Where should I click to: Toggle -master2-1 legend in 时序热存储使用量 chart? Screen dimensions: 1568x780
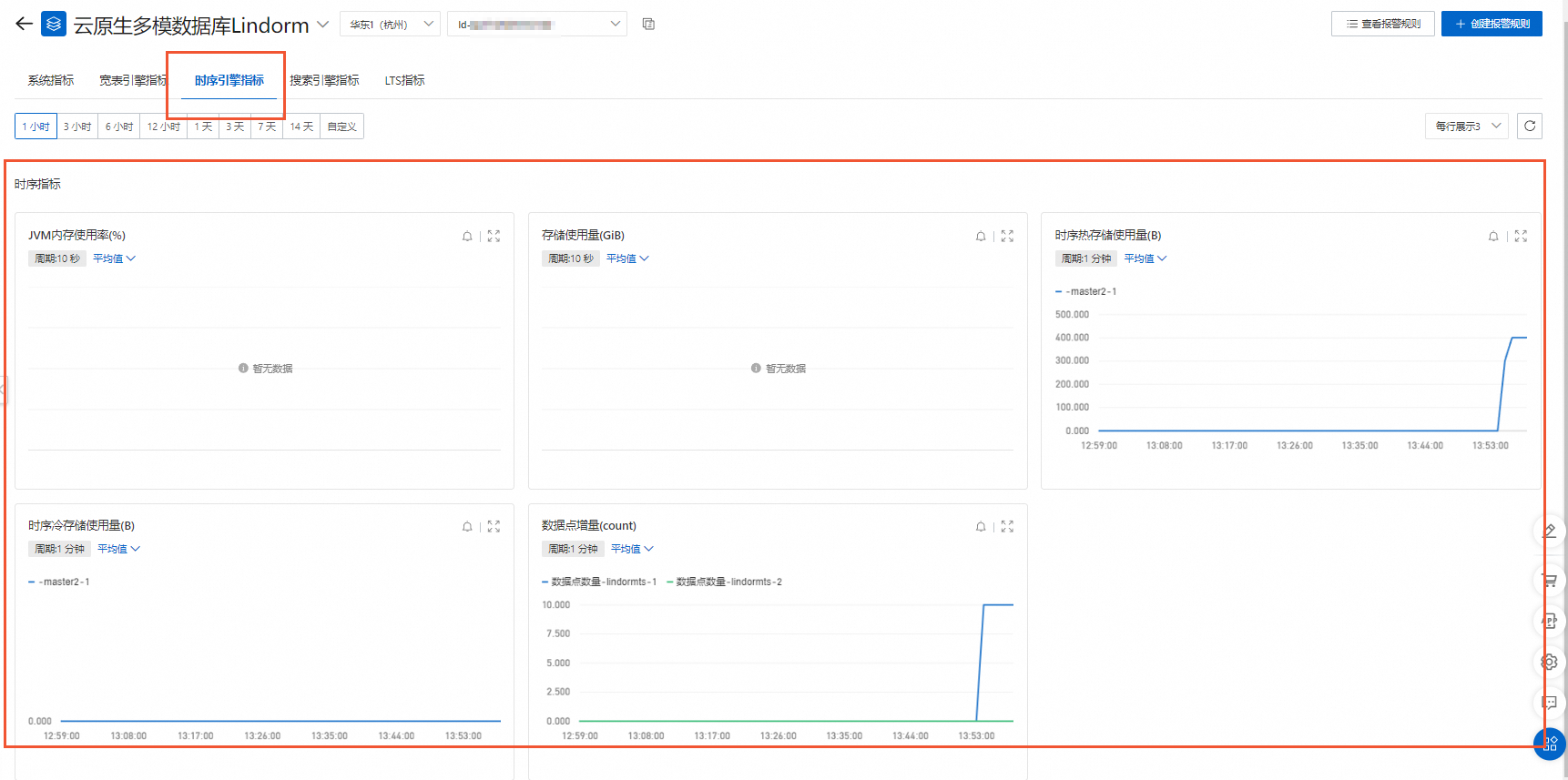coord(1085,291)
